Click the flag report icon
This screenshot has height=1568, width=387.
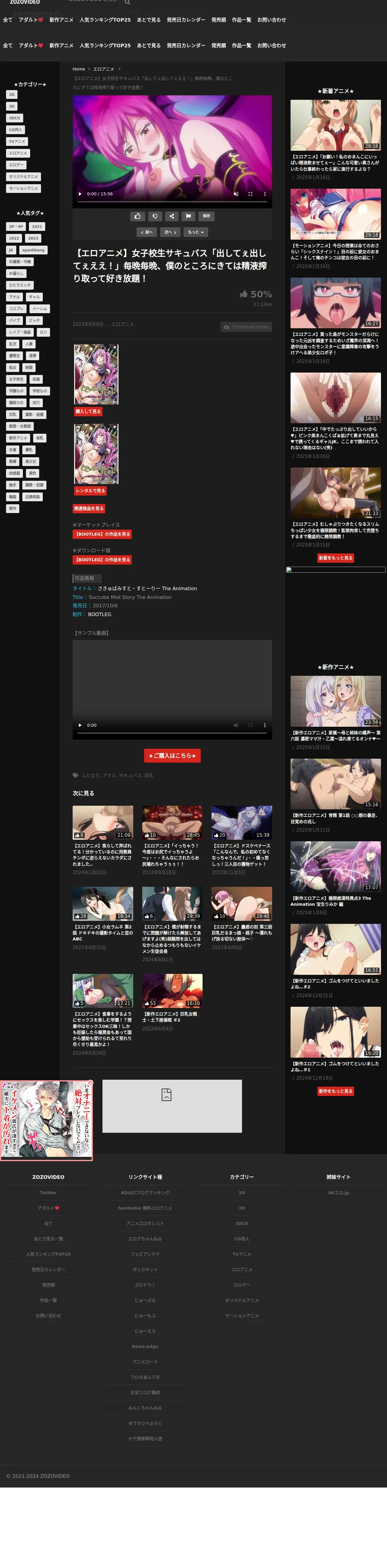189,216
